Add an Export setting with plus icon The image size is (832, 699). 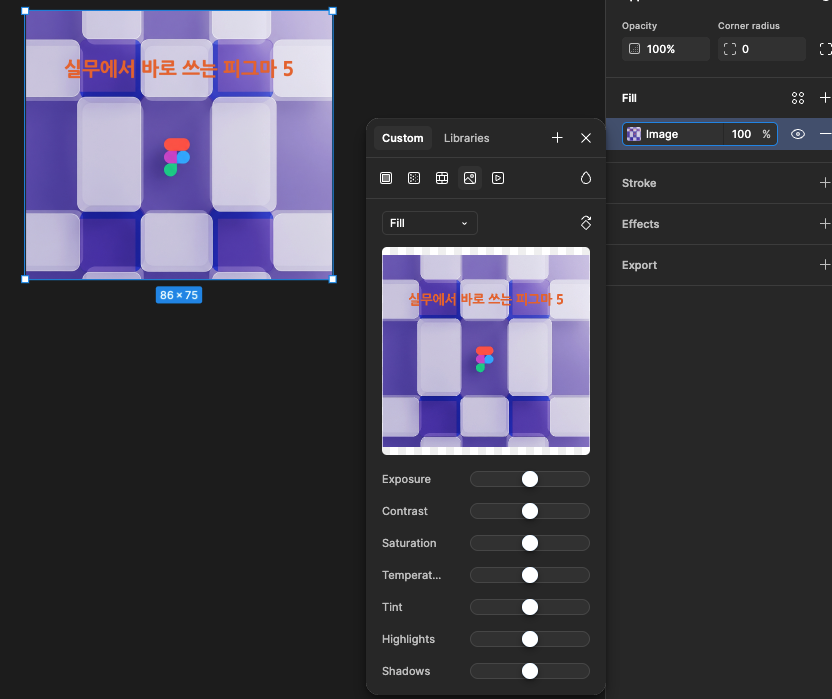click(x=825, y=265)
